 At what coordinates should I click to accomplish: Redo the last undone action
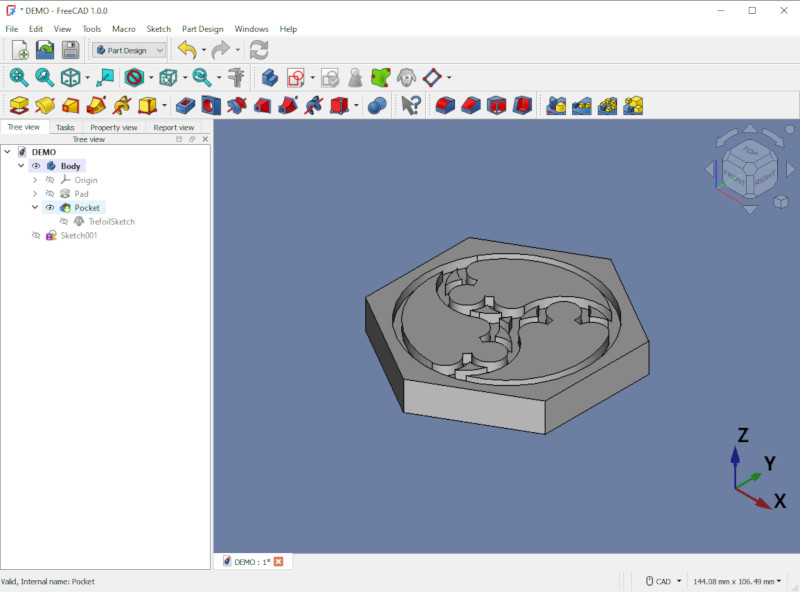click(220, 50)
